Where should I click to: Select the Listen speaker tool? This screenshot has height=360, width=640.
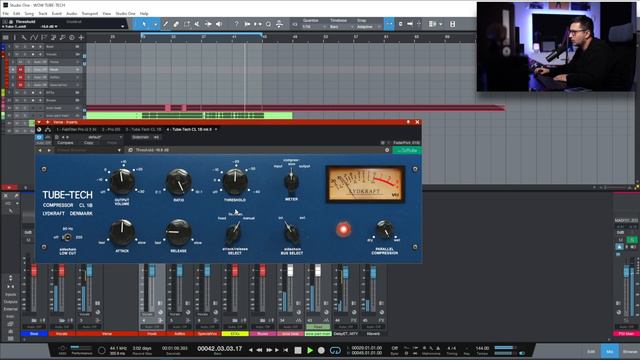pyautogui.click(x=219, y=24)
